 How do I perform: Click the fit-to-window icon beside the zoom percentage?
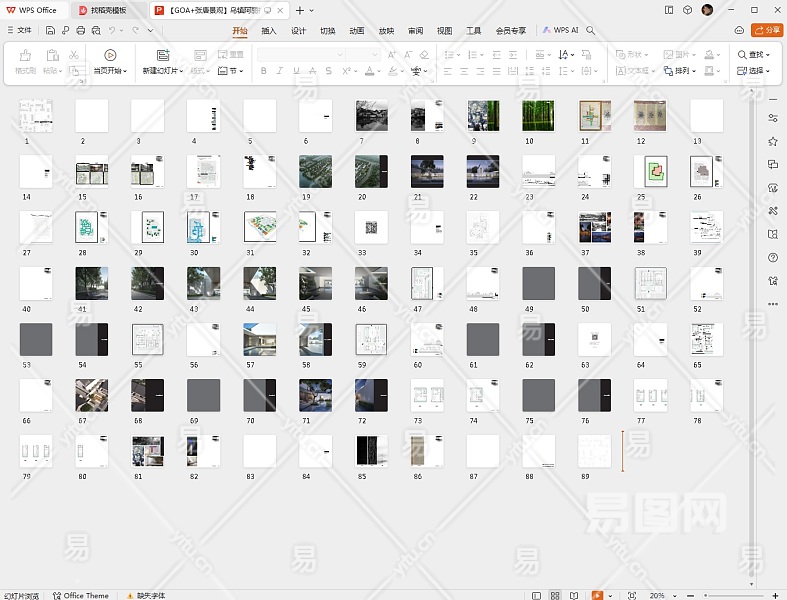632,595
